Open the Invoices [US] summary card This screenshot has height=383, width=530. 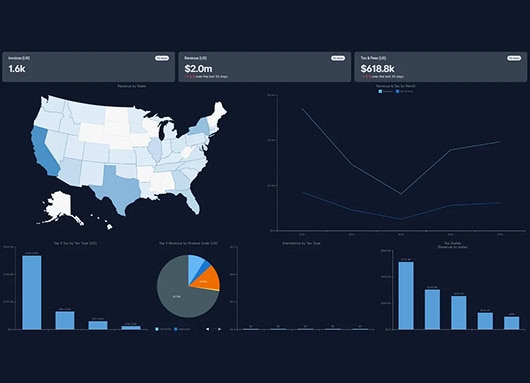point(89,67)
